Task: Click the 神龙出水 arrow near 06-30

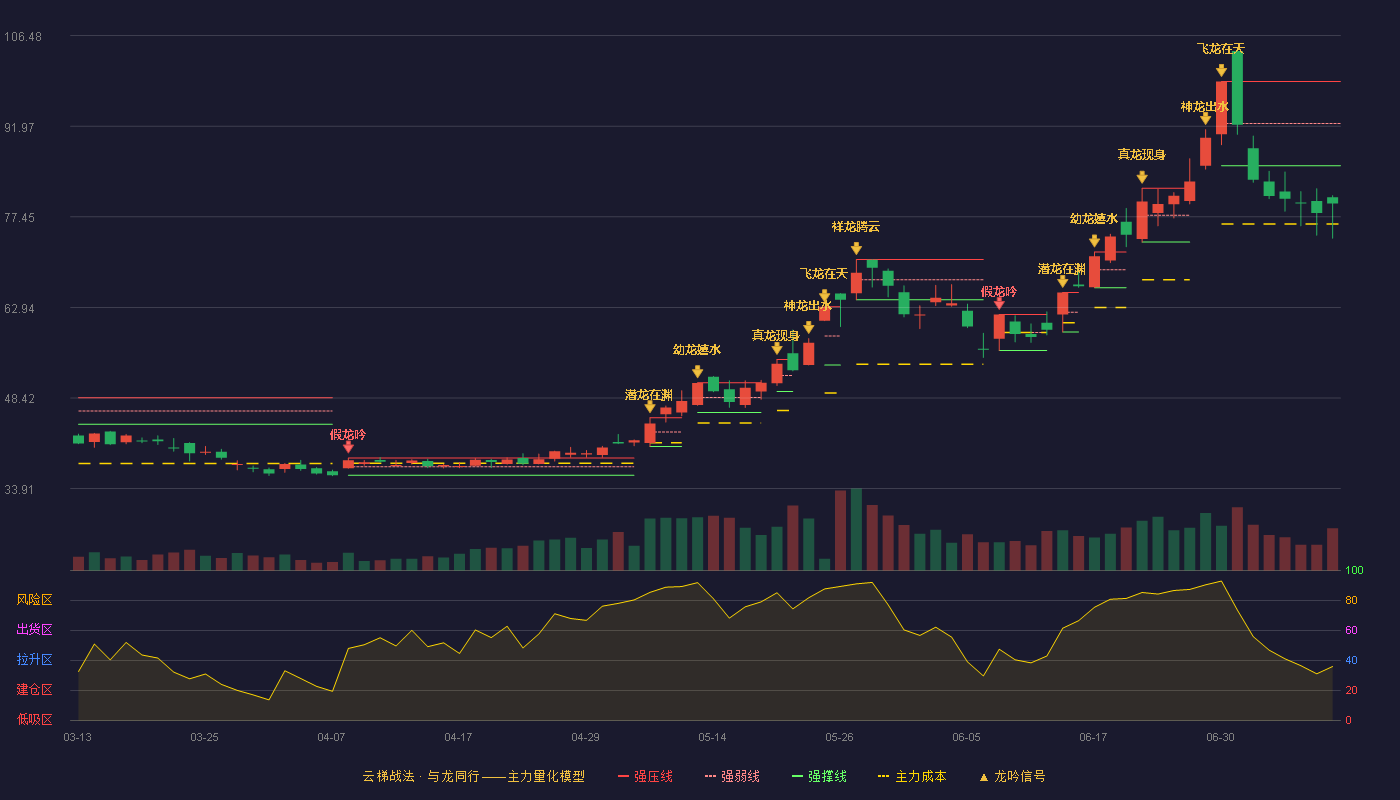Action: point(1205,118)
